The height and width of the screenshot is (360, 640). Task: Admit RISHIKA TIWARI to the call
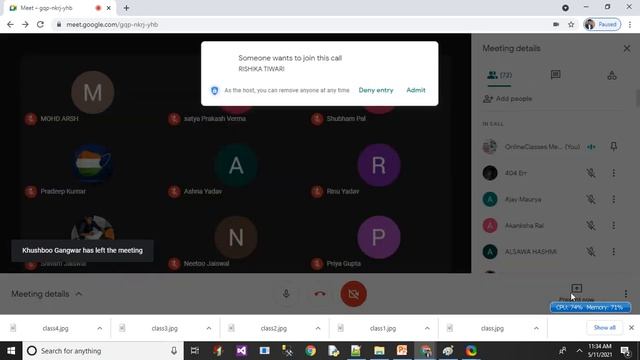[x=416, y=90]
